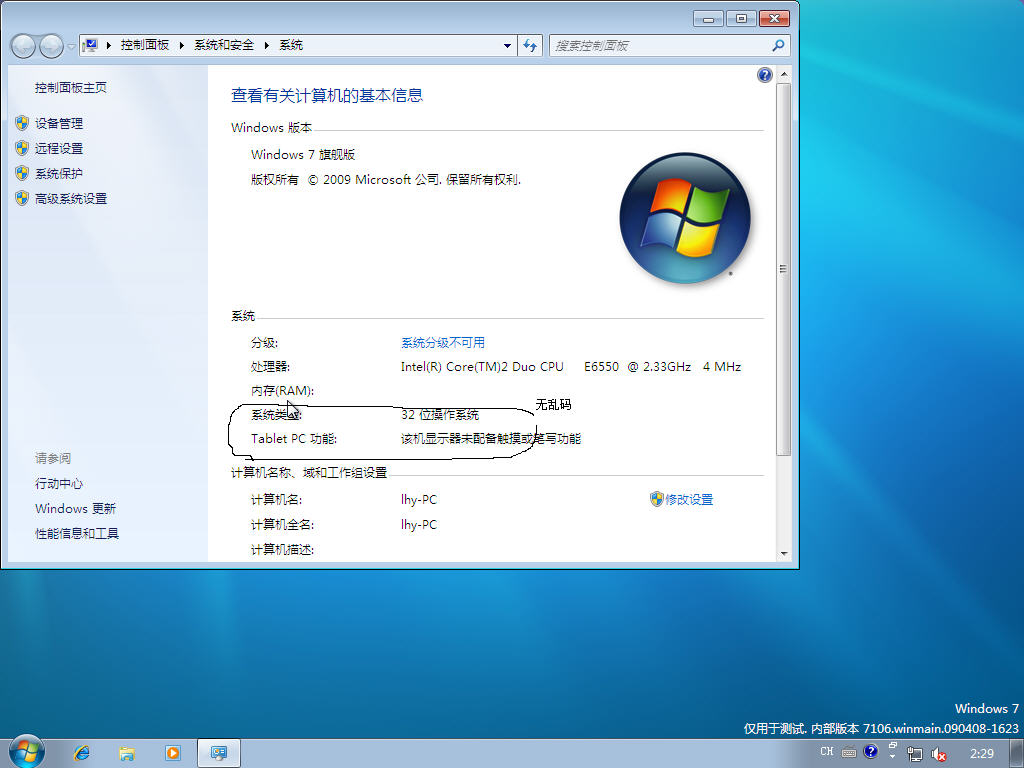Viewport: 1024px width, 768px height.
Task: Click the Show desktop button
Action: pos(1016,754)
